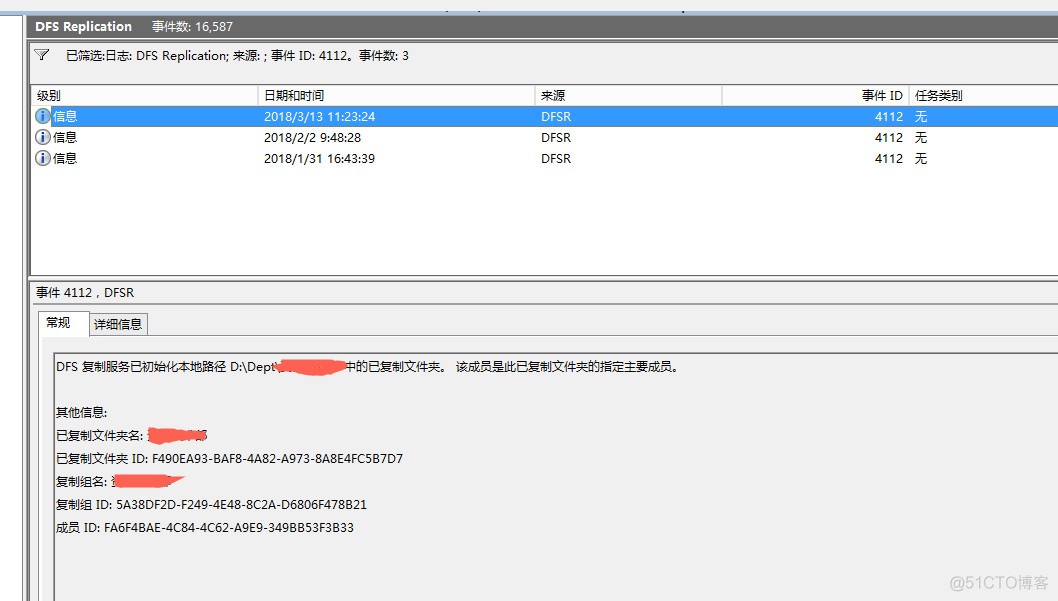The width and height of the screenshot is (1058, 601).
Task: Click info icon of 2018/1/31 event row
Action: pos(43,158)
